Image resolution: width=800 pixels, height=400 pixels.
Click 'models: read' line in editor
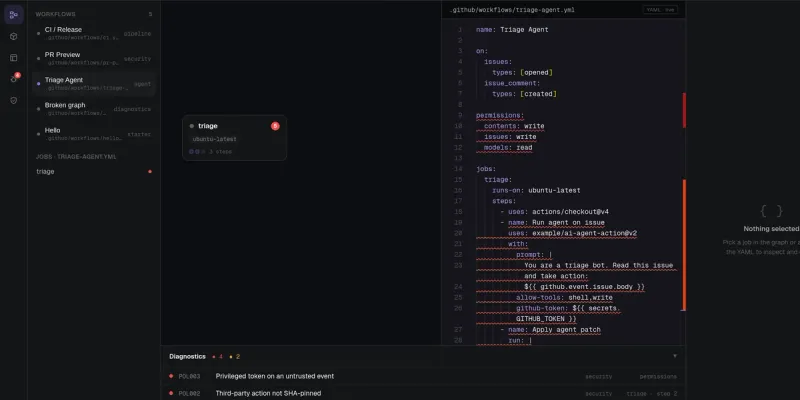click(x=508, y=147)
